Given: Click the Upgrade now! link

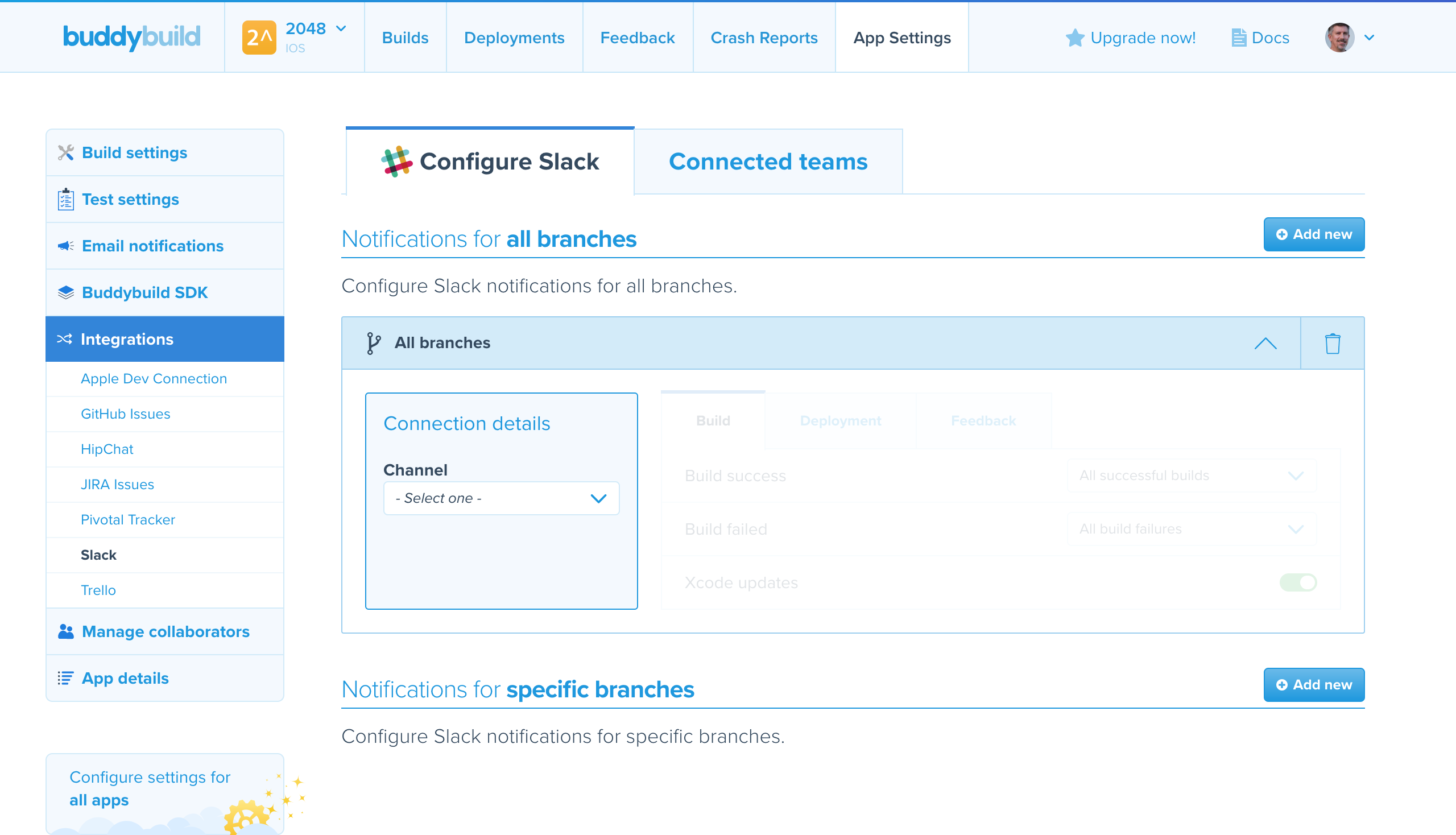Looking at the screenshot, I should point(1142,38).
